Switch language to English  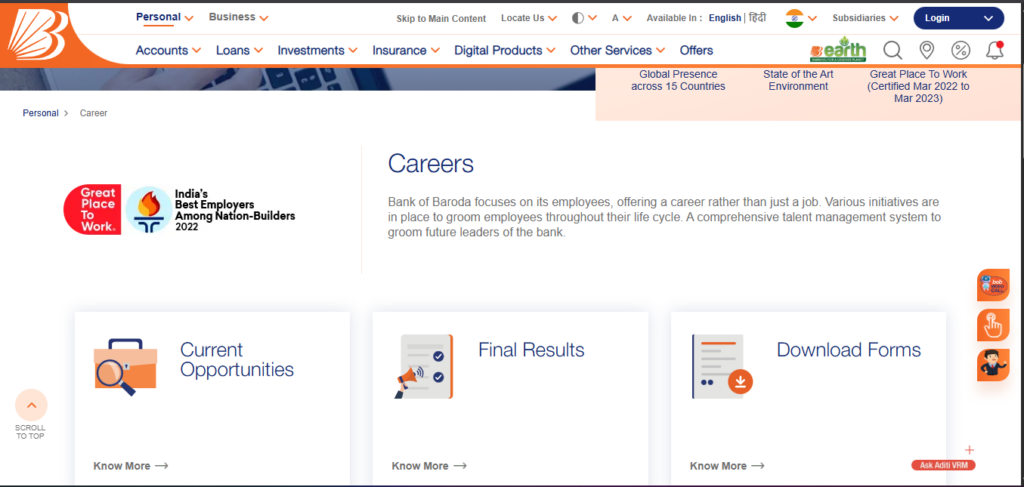click(725, 18)
